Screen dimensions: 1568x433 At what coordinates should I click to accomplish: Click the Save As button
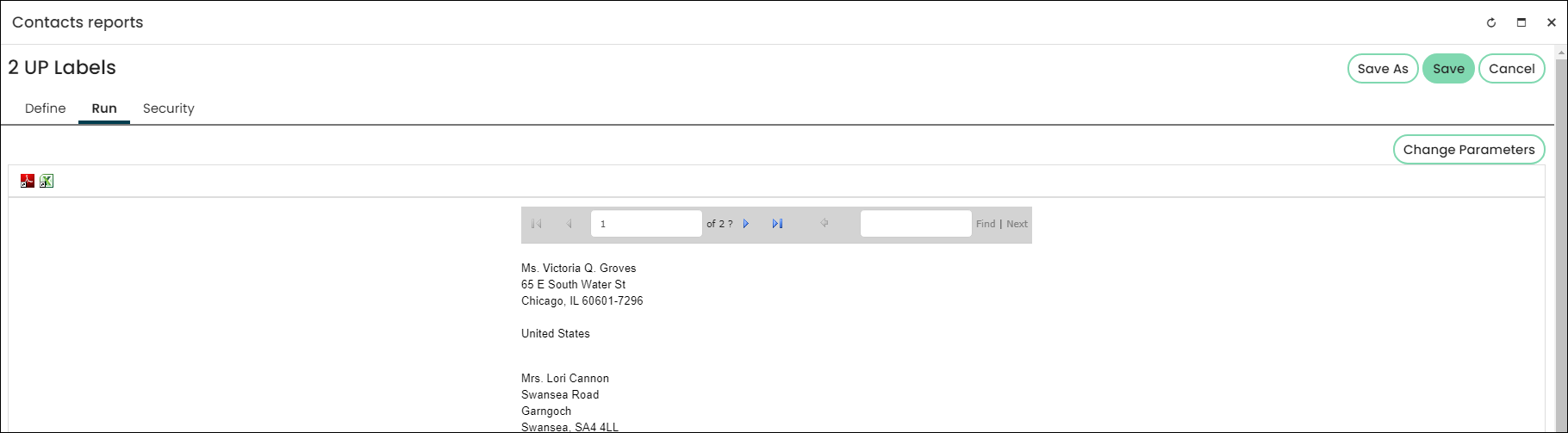pyautogui.click(x=1383, y=69)
